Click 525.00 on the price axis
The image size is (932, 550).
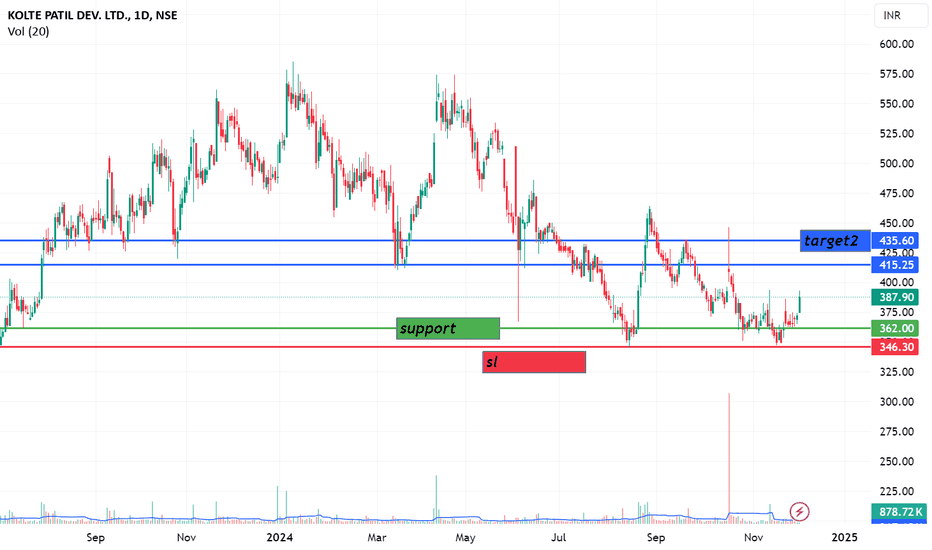(x=896, y=133)
